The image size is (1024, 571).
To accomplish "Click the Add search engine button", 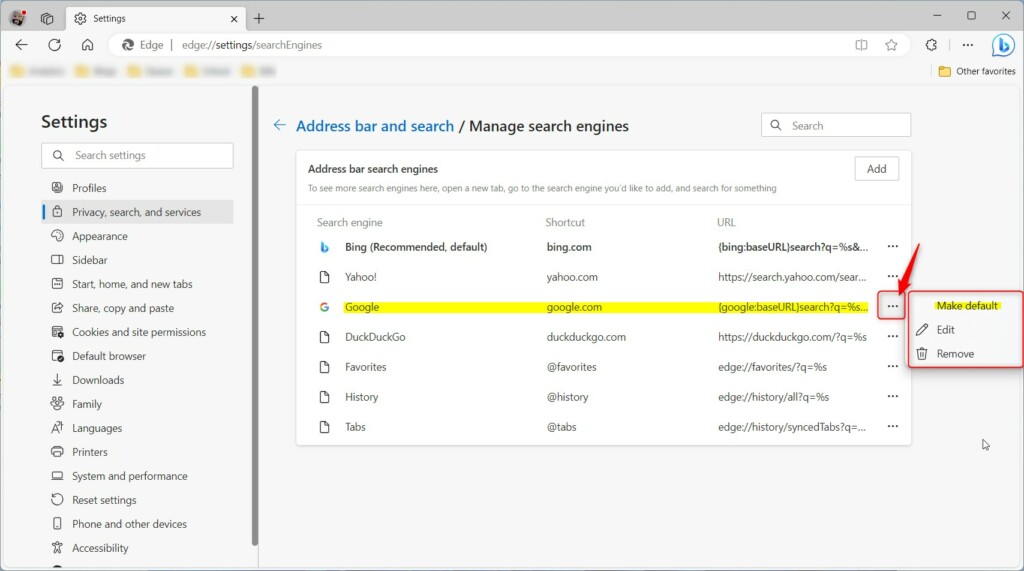I will [x=876, y=169].
